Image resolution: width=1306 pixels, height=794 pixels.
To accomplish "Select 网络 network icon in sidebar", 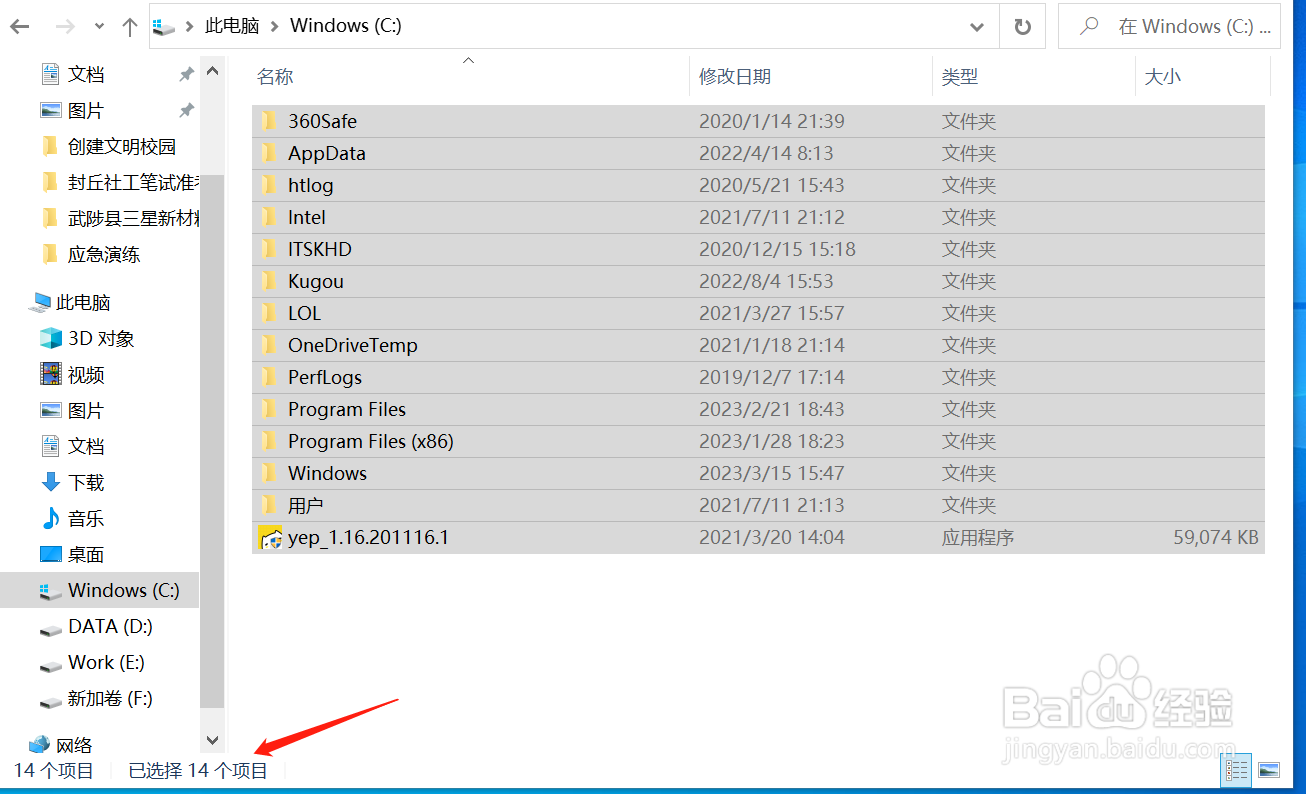I will click(40, 744).
